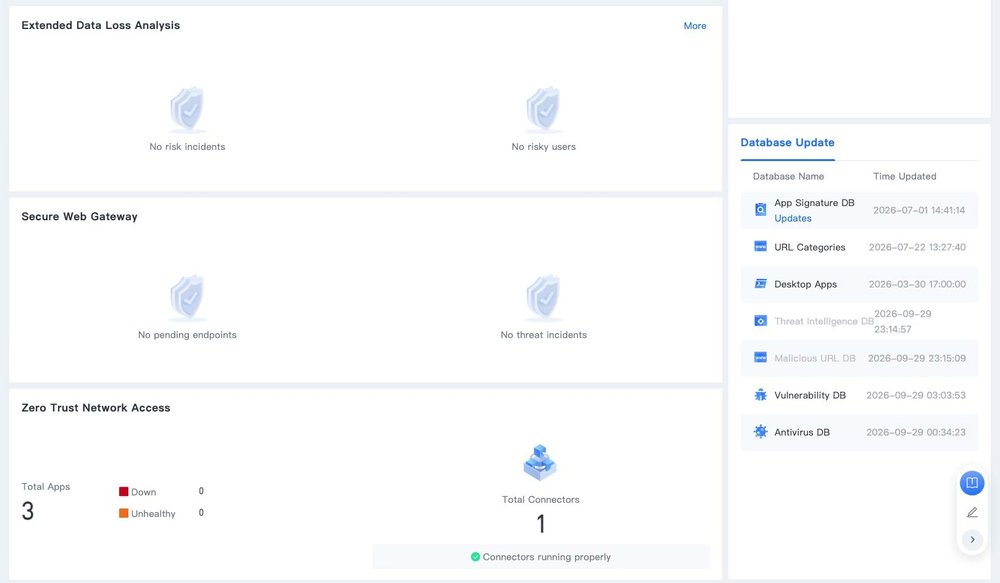Click the Vulnerability DB bug icon
Viewport: 1000px width, 583px height.
(760, 395)
